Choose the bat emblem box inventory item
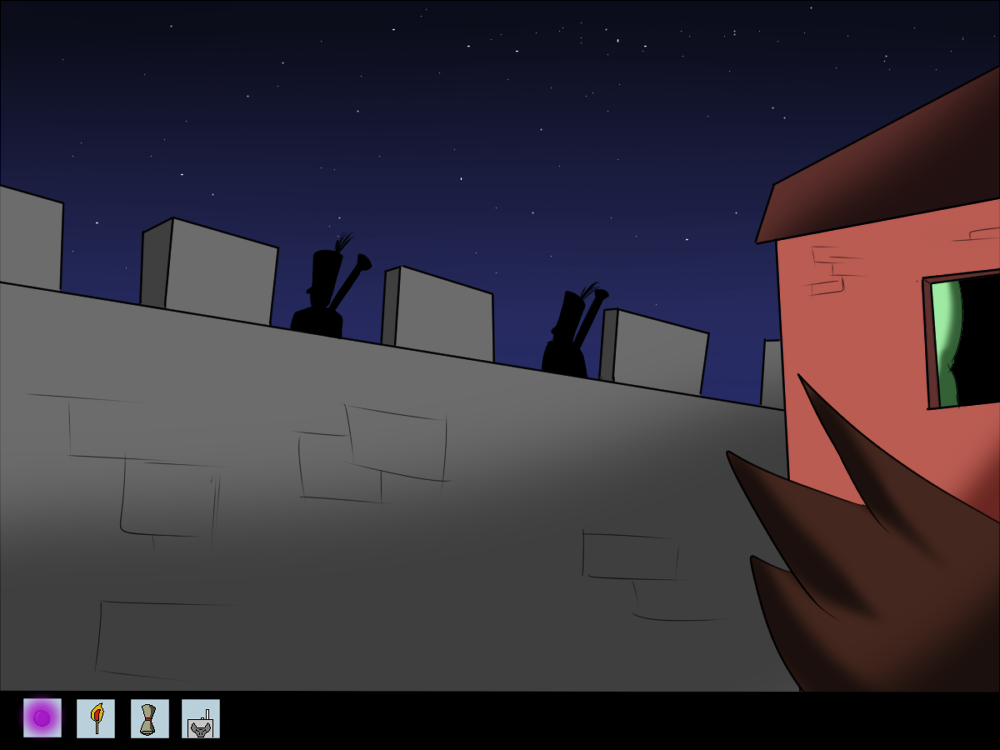The image size is (1000, 750). pos(201,719)
